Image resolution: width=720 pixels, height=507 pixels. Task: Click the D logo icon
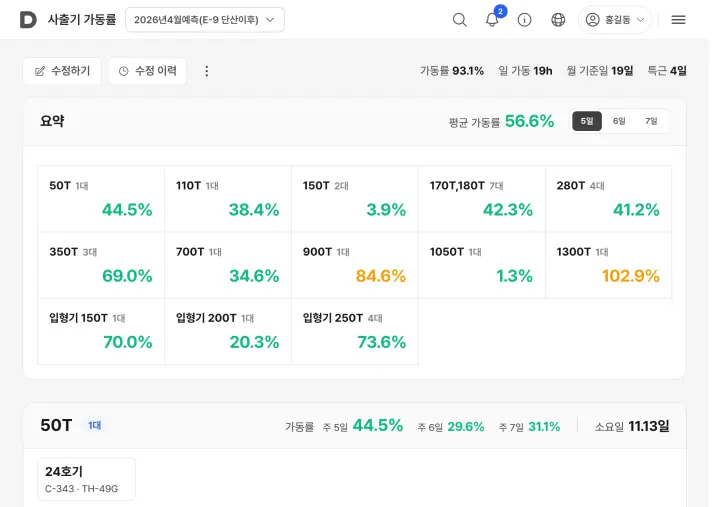click(28, 20)
